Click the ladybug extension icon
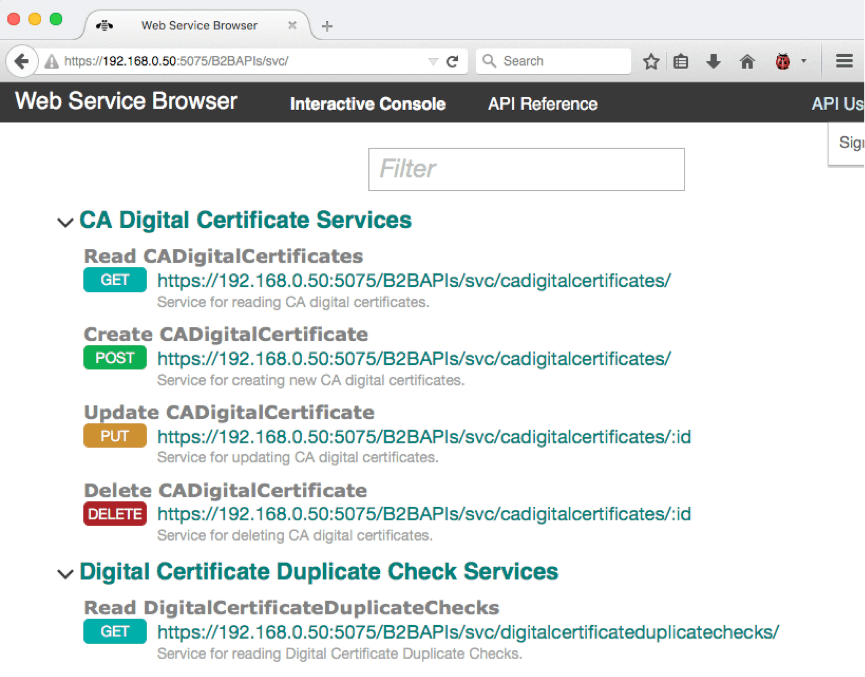Image resolution: width=865 pixels, height=677 pixels. [782, 61]
